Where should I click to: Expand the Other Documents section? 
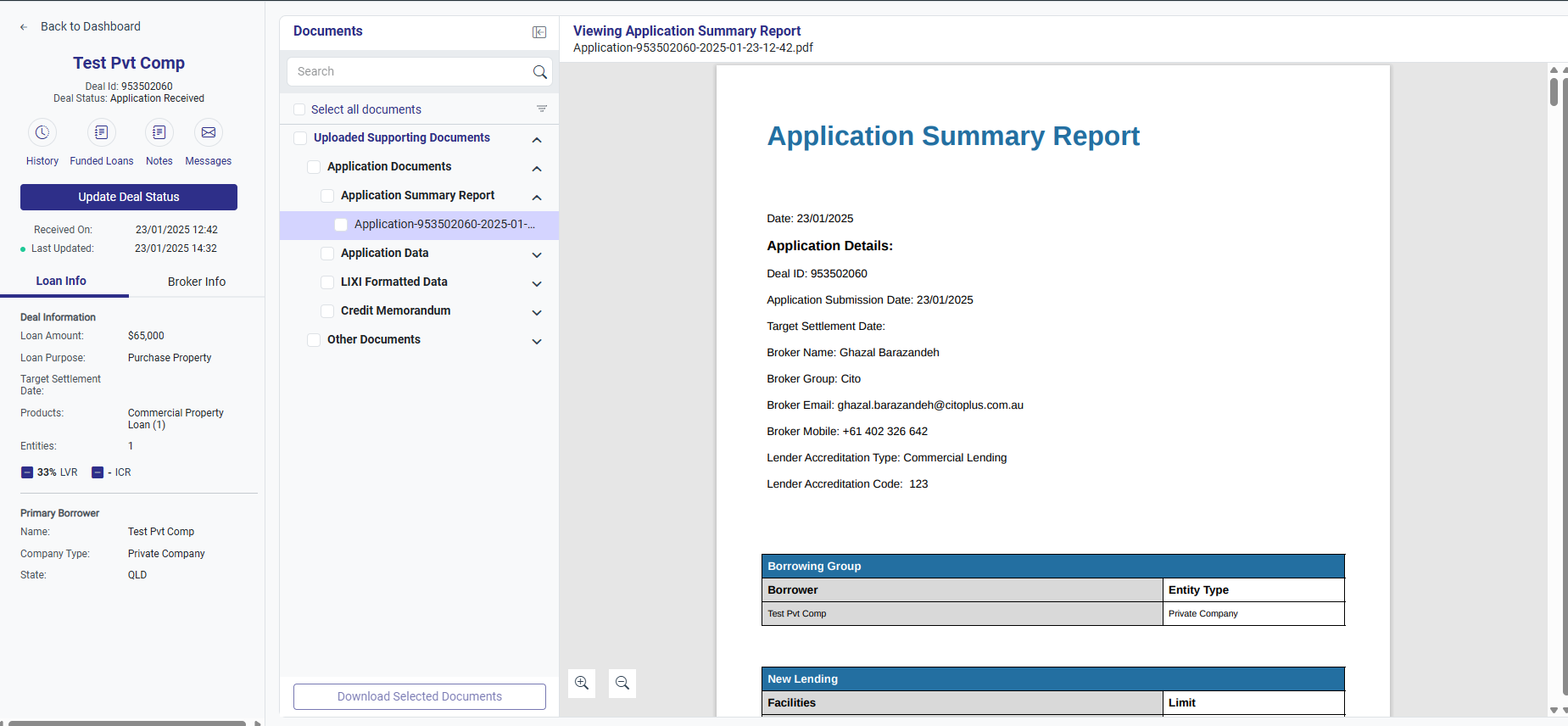(537, 341)
